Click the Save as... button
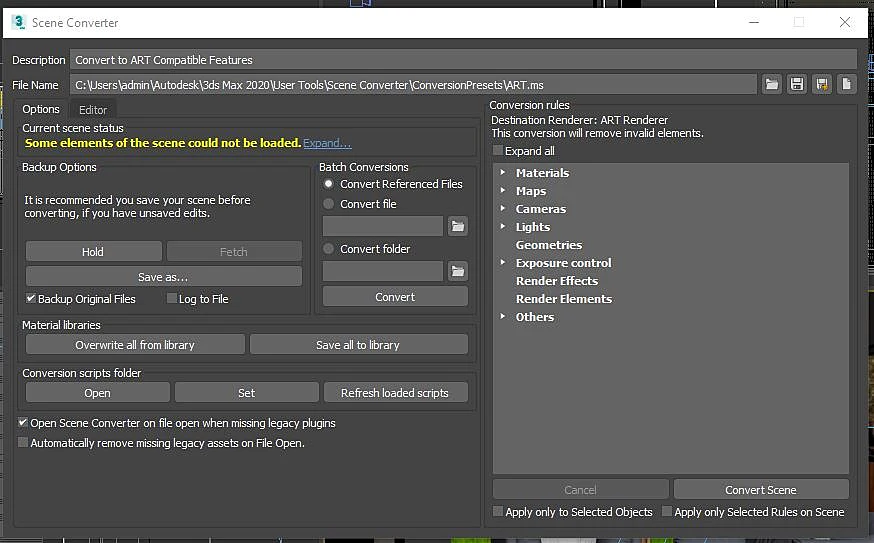874x543 pixels. click(x=163, y=277)
